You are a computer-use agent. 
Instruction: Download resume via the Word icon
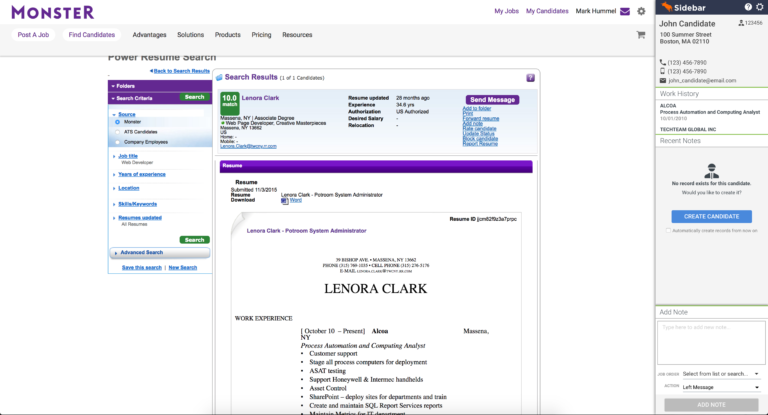284,200
